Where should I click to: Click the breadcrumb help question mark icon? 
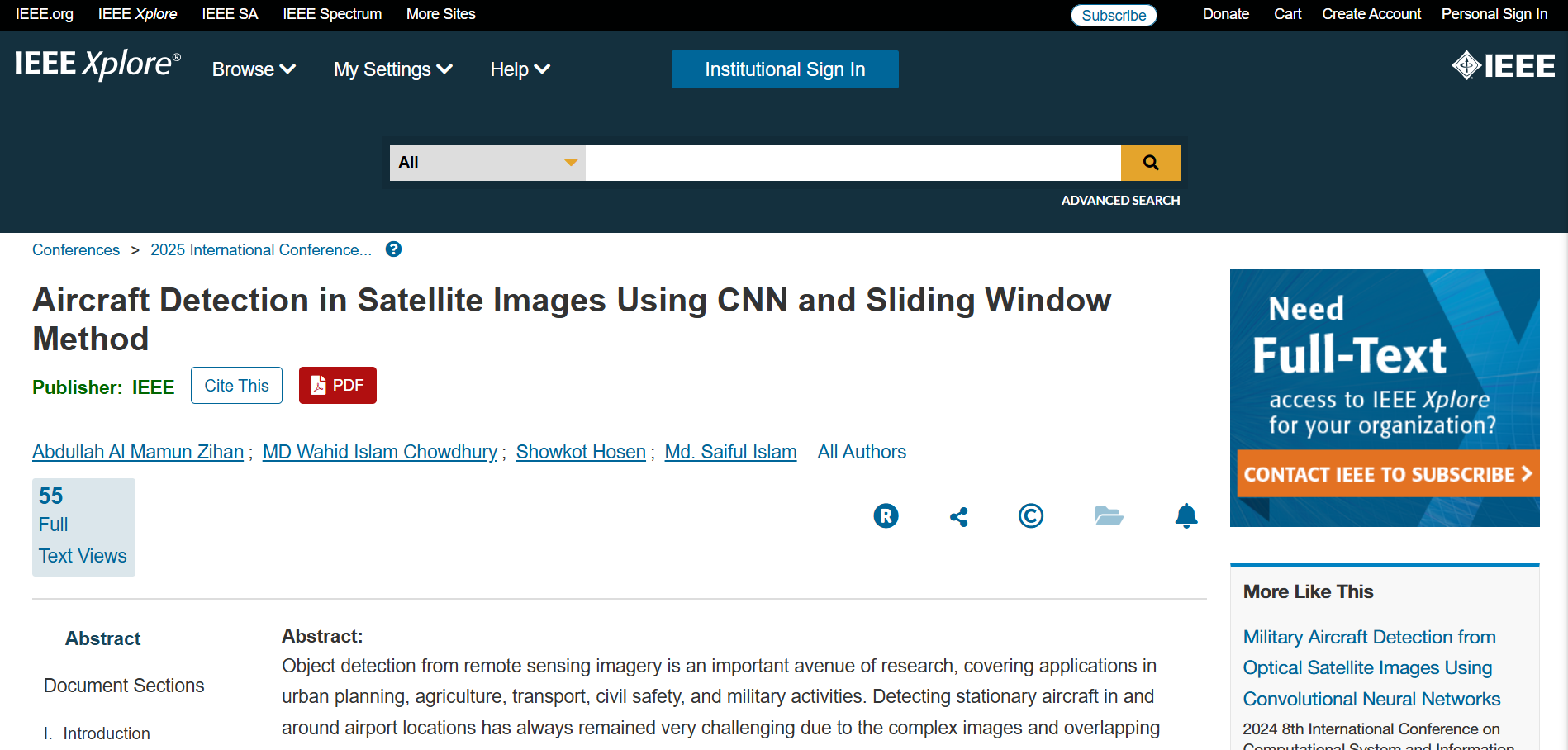click(x=394, y=249)
